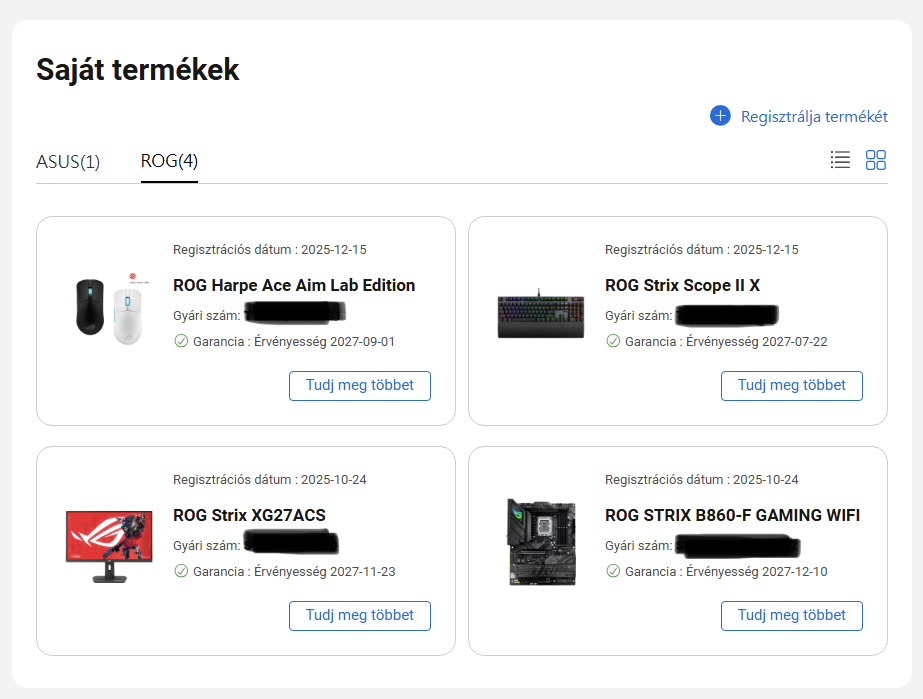Open the ASUS(1) products tab
Screen dimensions: 923x699
(68, 161)
